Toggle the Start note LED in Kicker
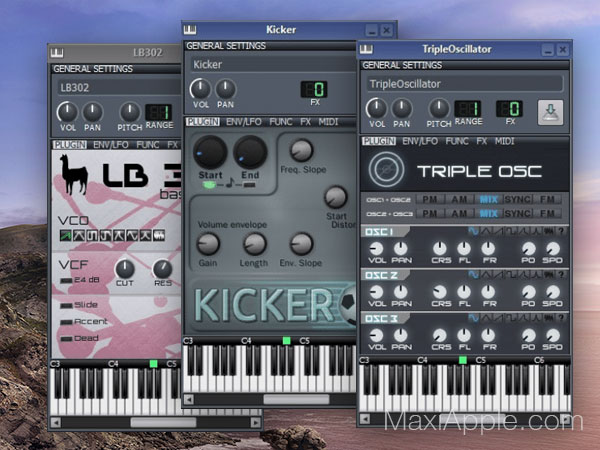The image size is (600, 450). 209,185
